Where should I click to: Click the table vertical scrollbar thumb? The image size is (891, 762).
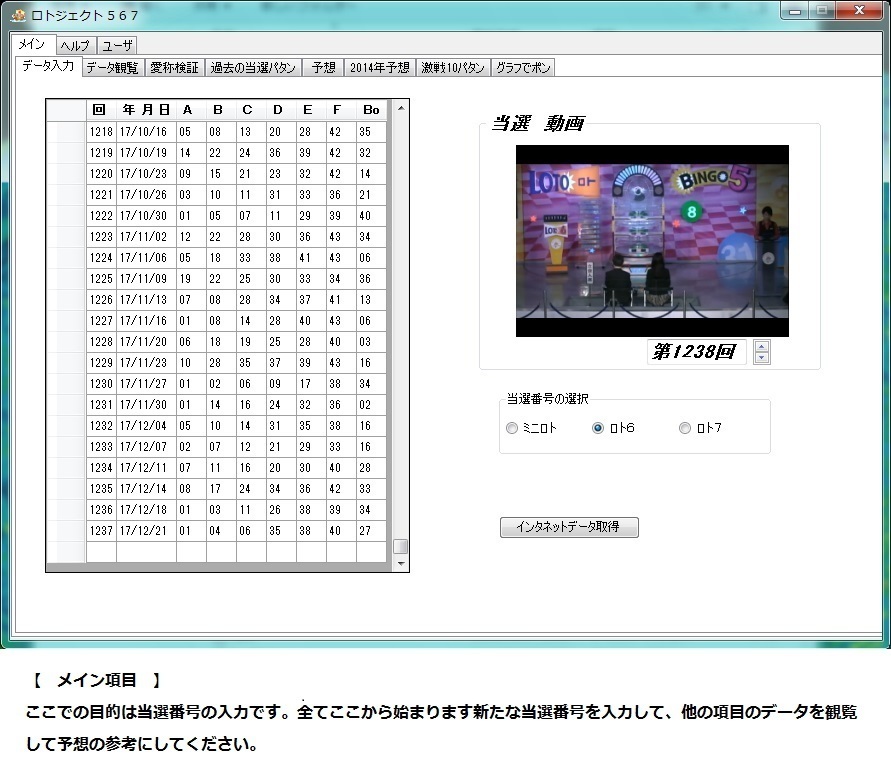pyautogui.click(x=401, y=546)
